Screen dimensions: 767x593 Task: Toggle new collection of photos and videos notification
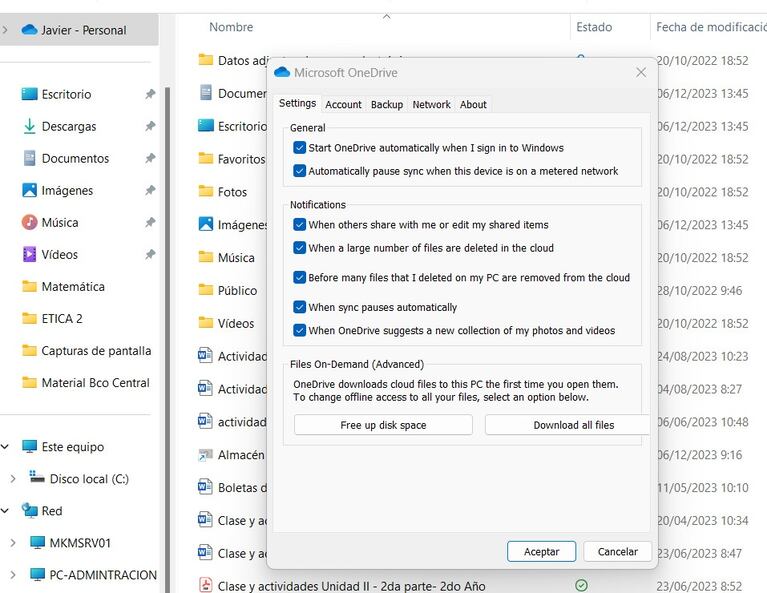point(299,330)
